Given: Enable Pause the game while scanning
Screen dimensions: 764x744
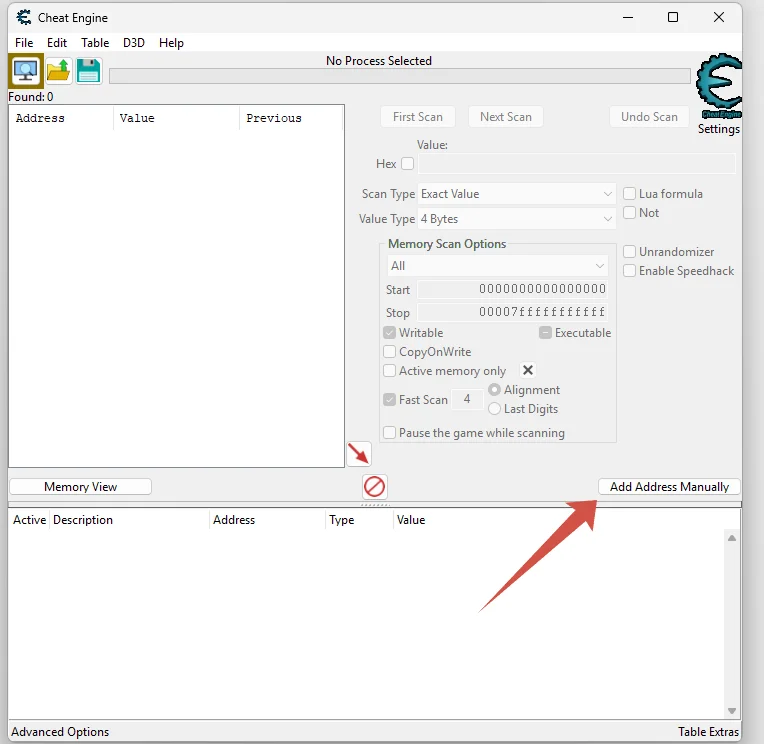Looking at the screenshot, I should [390, 433].
